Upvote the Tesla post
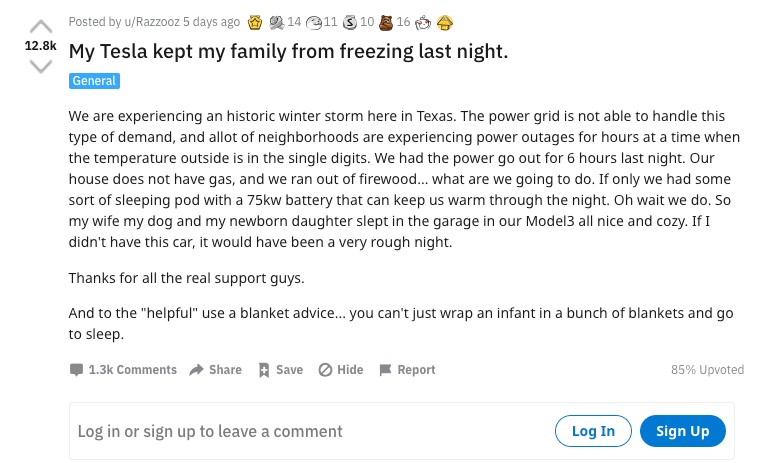Viewport: 769px width, 463px height. click(40, 26)
